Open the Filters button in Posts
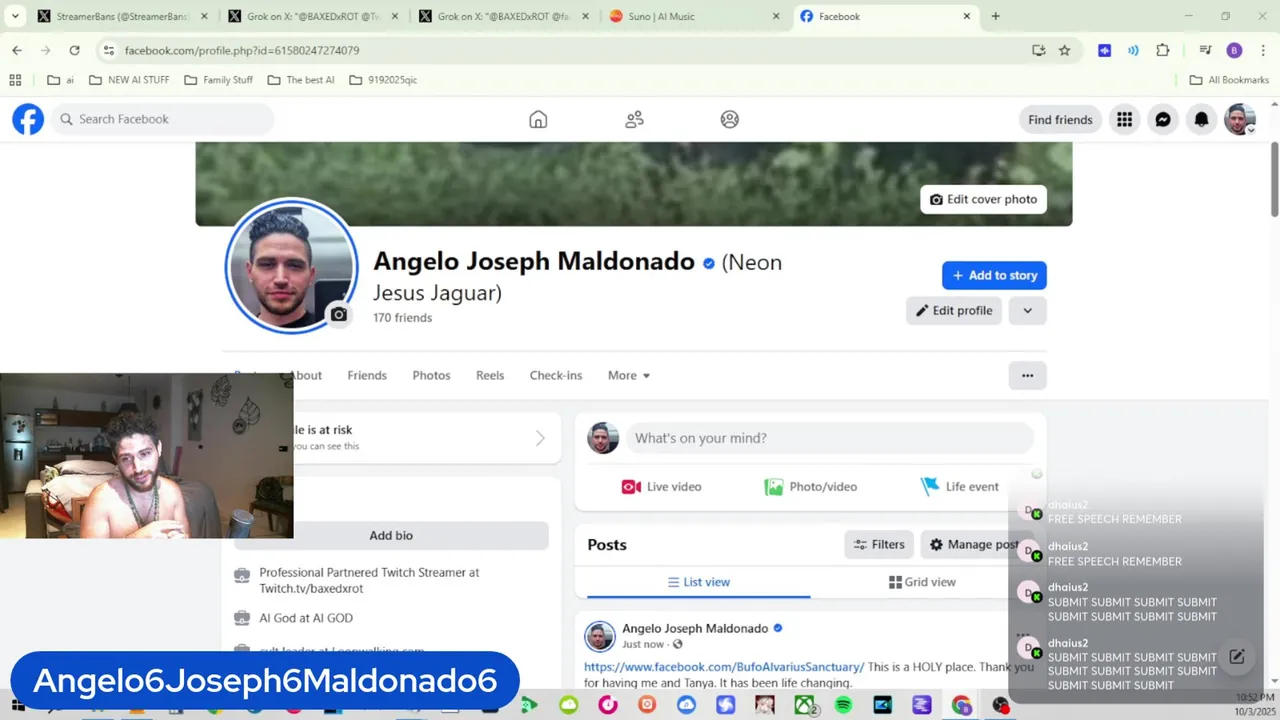1280x720 pixels. coord(879,545)
